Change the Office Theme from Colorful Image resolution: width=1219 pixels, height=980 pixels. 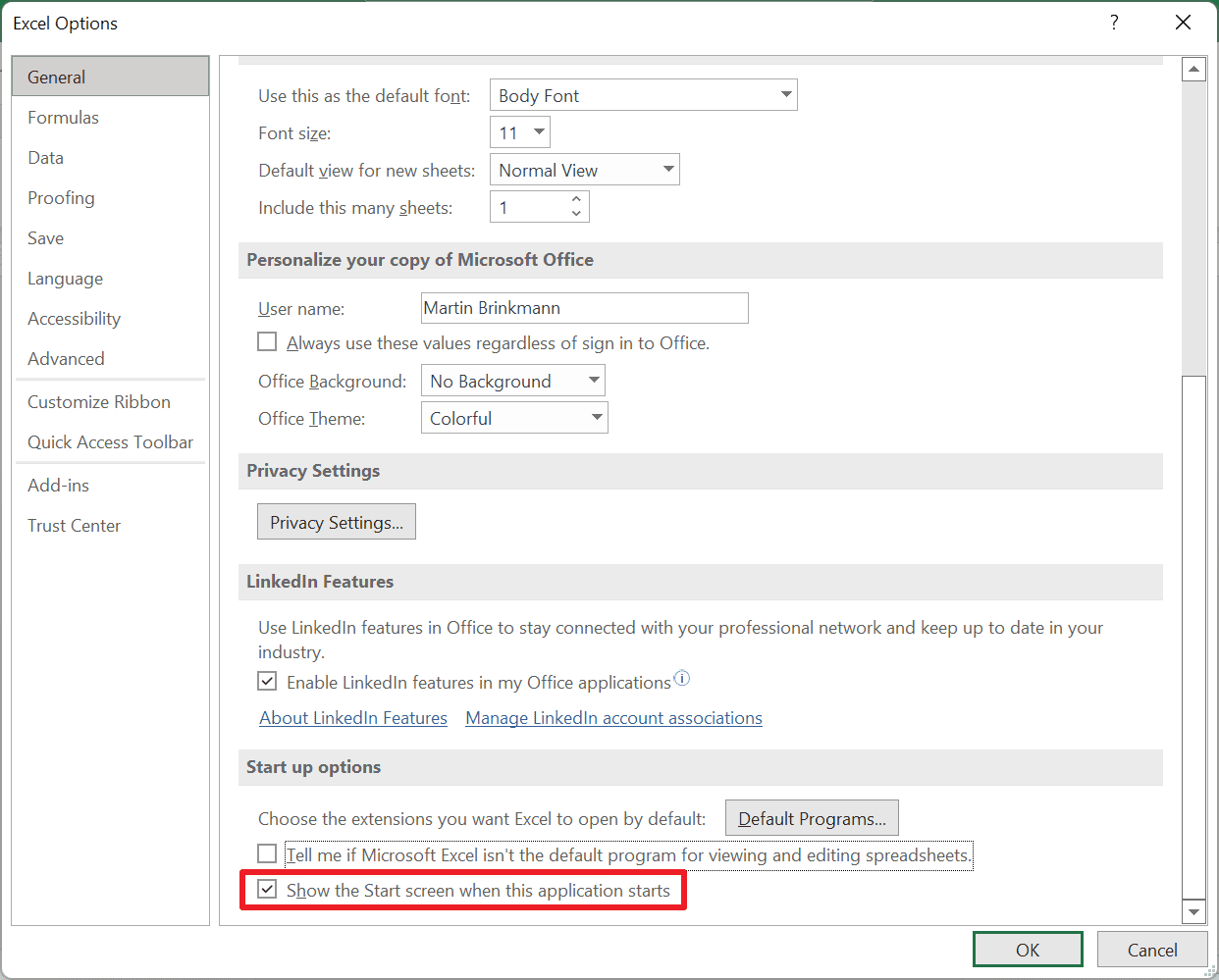(597, 417)
